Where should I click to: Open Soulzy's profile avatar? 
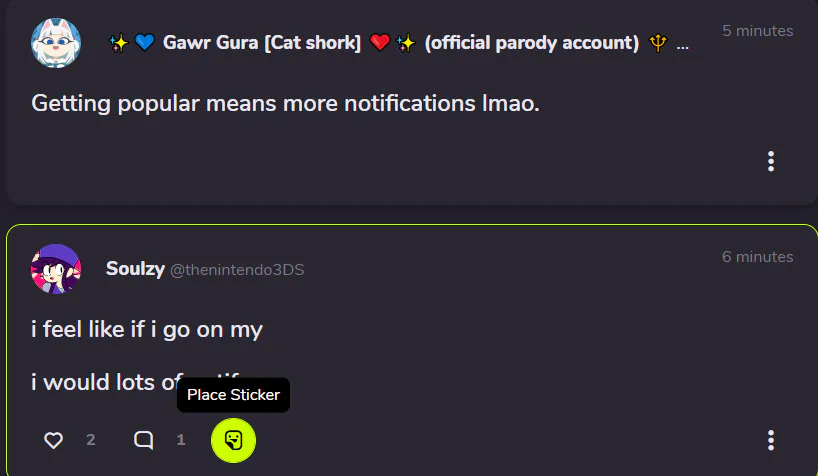56,269
